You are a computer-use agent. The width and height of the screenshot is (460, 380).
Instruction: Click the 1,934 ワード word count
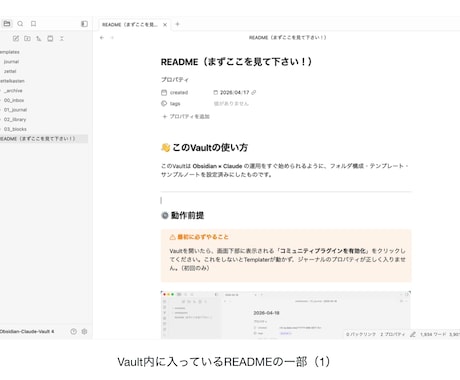[433, 334]
